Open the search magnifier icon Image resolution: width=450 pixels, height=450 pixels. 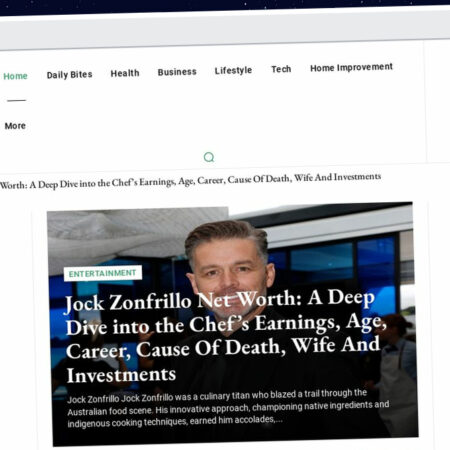pyautogui.click(x=209, y=157)
